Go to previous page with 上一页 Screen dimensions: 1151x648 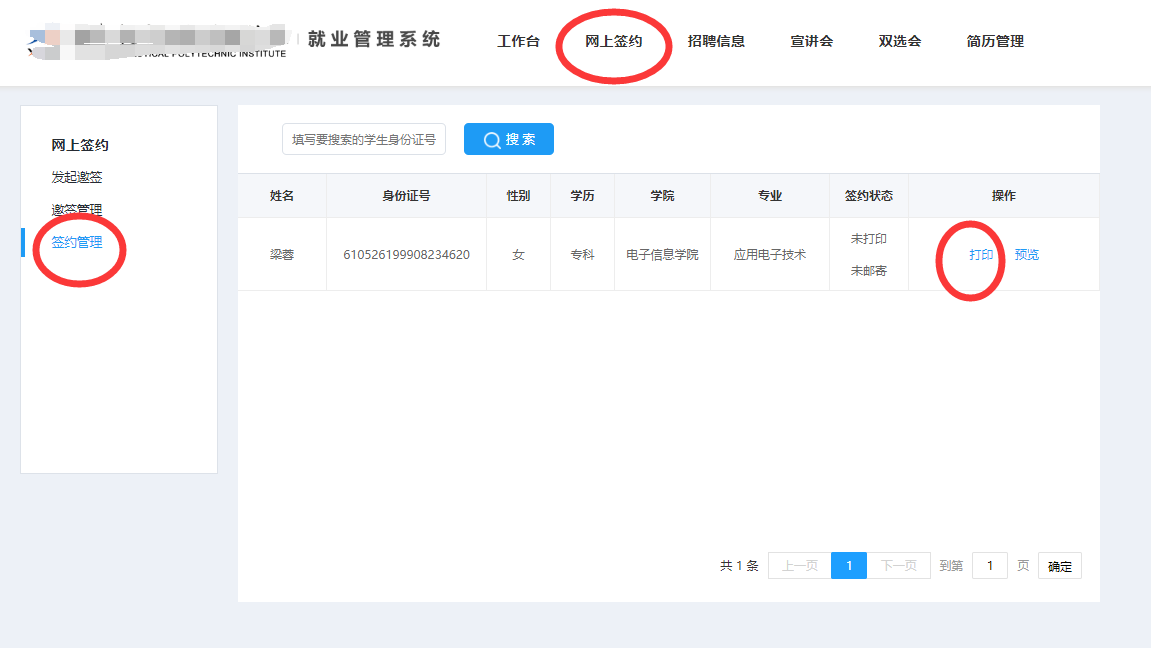(799, 566)
